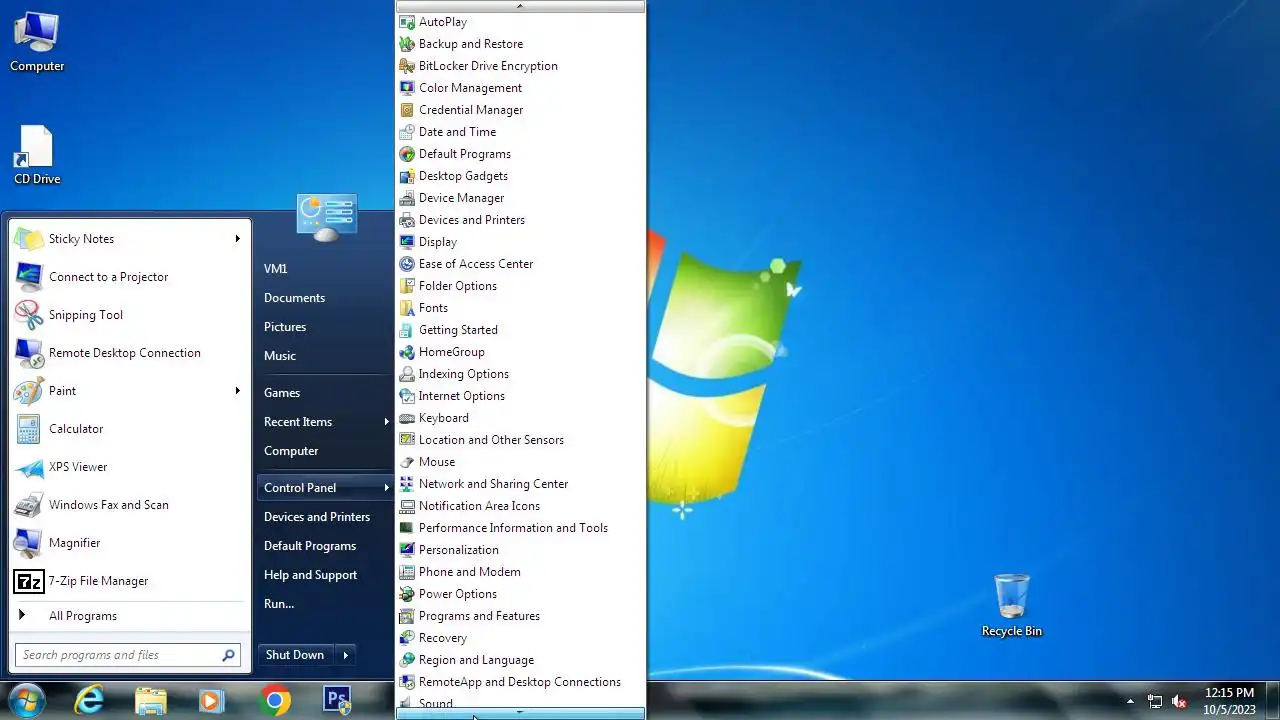The image size is (1280, 720).
Task: Click the HomeGroup icon in the list
Action: click(407, 352)
